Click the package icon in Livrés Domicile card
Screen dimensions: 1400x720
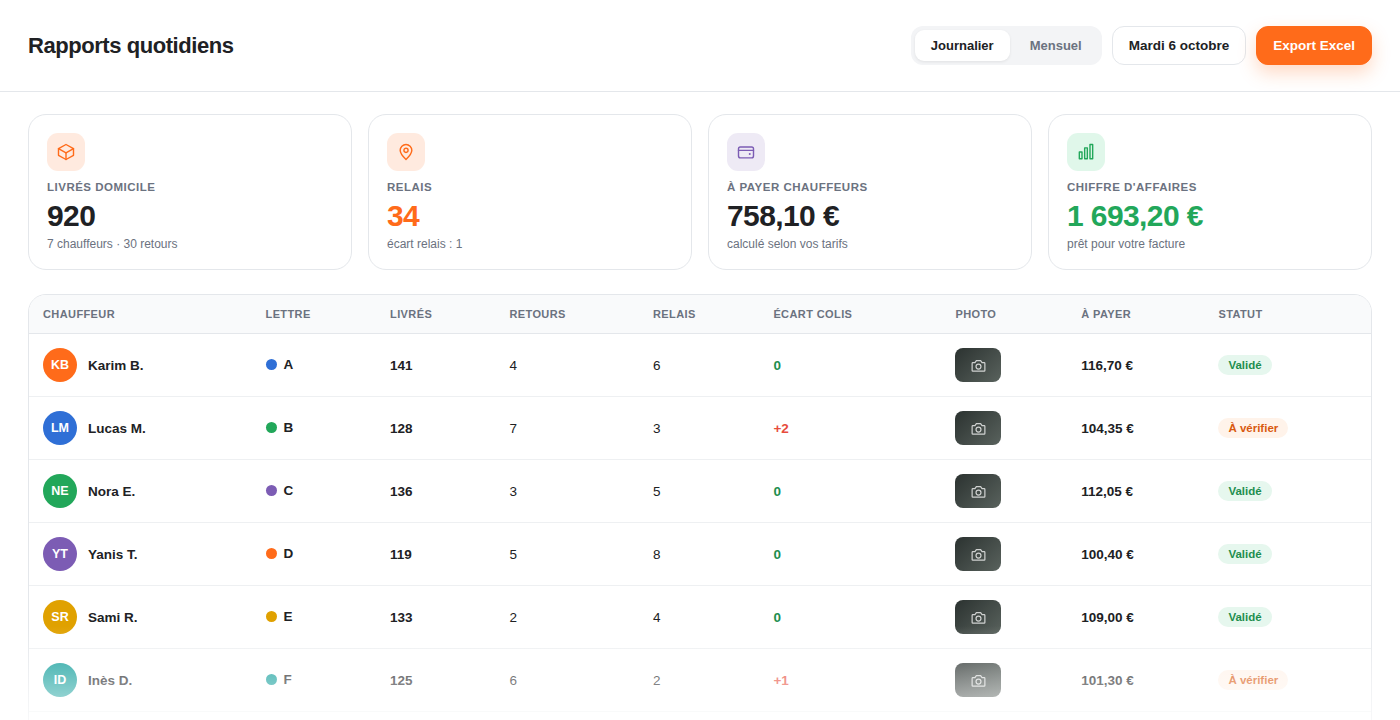click(x=66, y=152)
